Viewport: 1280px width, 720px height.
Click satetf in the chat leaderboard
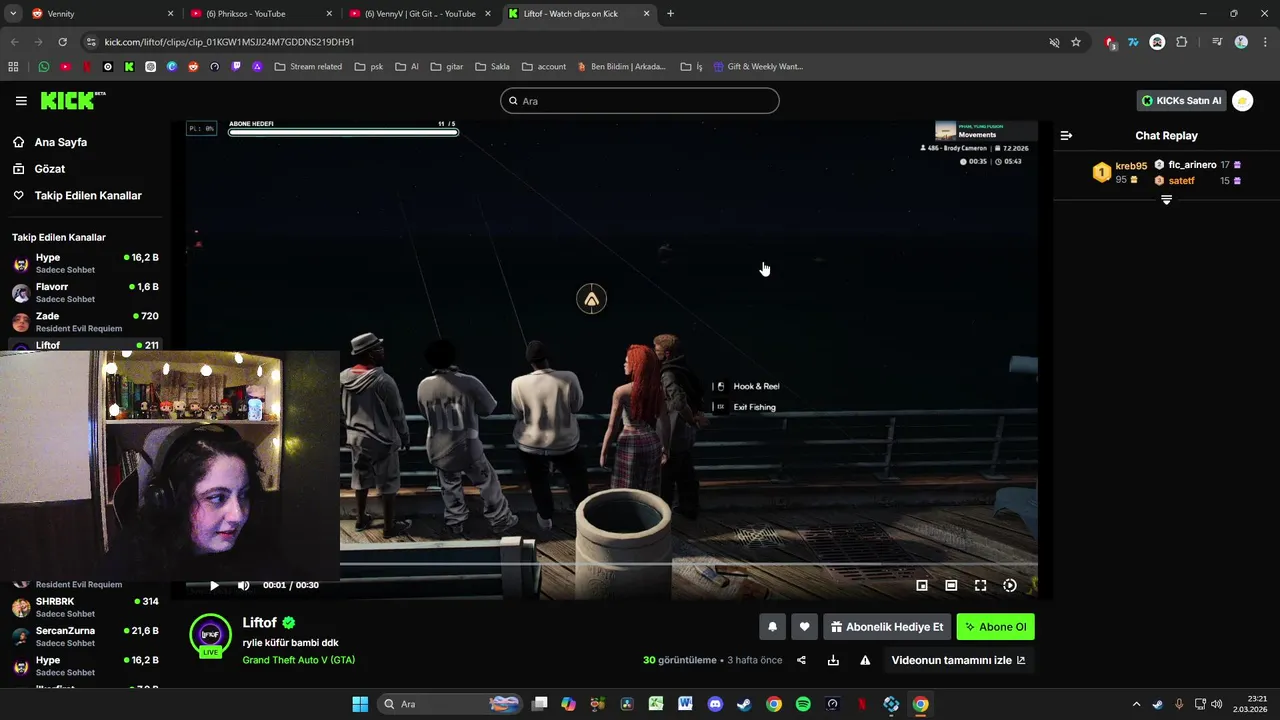coord(1181,181)
